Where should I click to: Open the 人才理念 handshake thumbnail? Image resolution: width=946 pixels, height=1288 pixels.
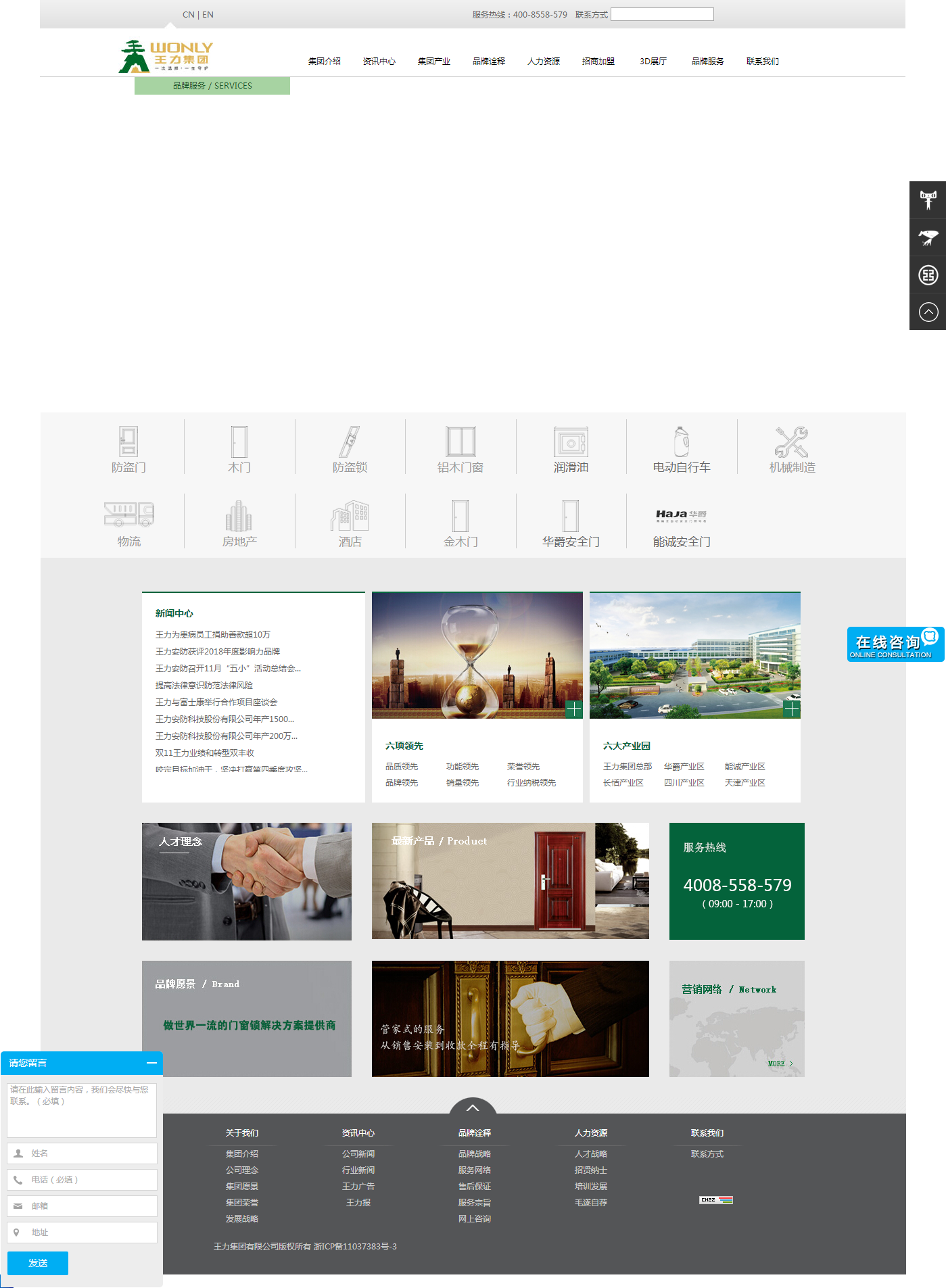[247, 882]
